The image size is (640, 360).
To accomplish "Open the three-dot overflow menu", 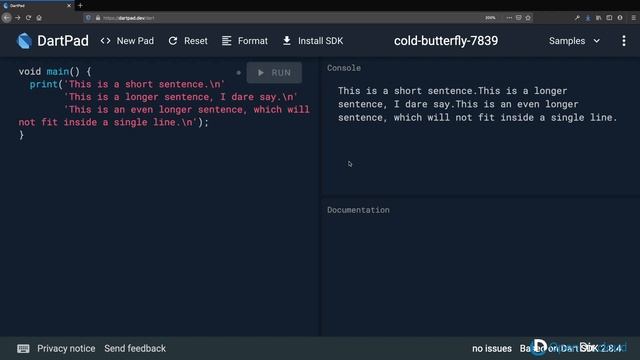I will [624, 41].
